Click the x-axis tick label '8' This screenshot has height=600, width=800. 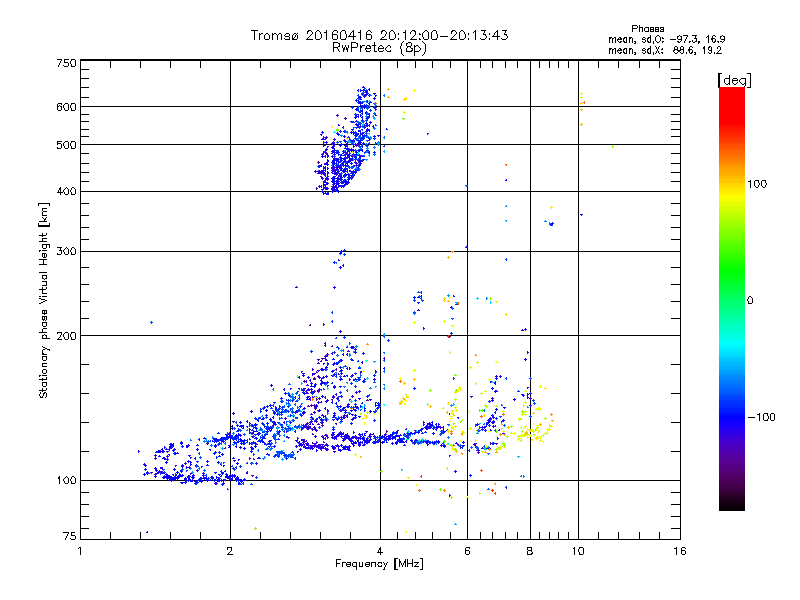[x=530, y=551]
